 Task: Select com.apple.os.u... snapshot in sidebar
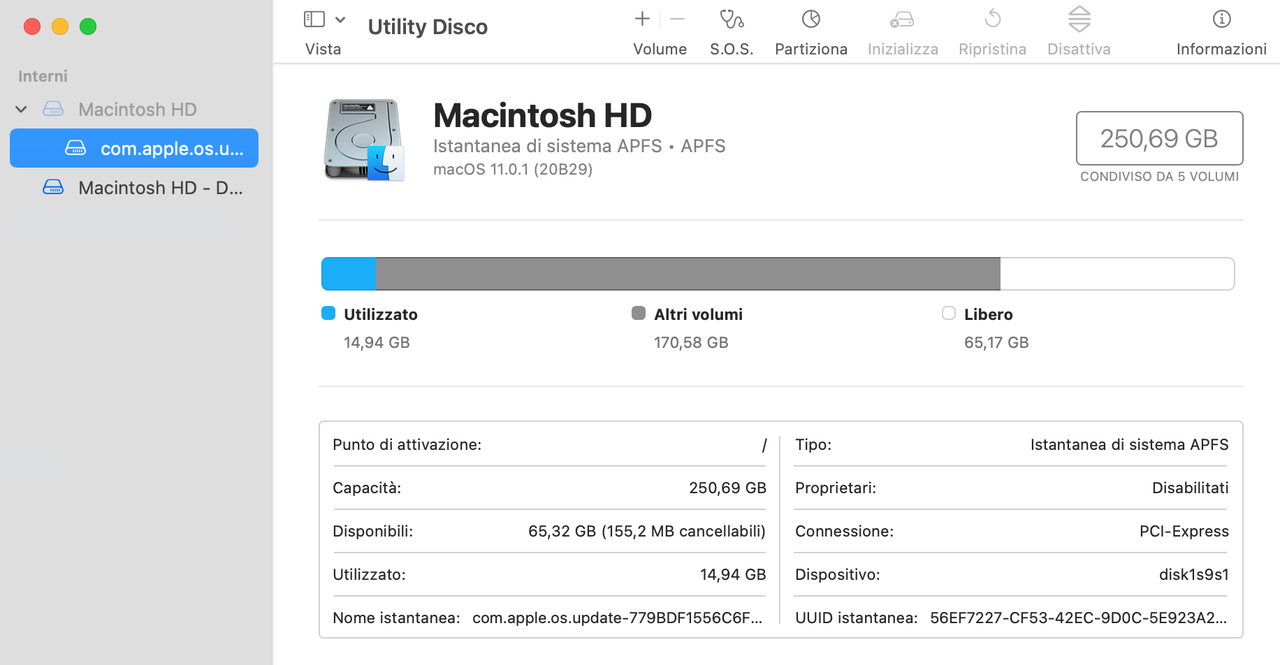(x=134, y=148)
